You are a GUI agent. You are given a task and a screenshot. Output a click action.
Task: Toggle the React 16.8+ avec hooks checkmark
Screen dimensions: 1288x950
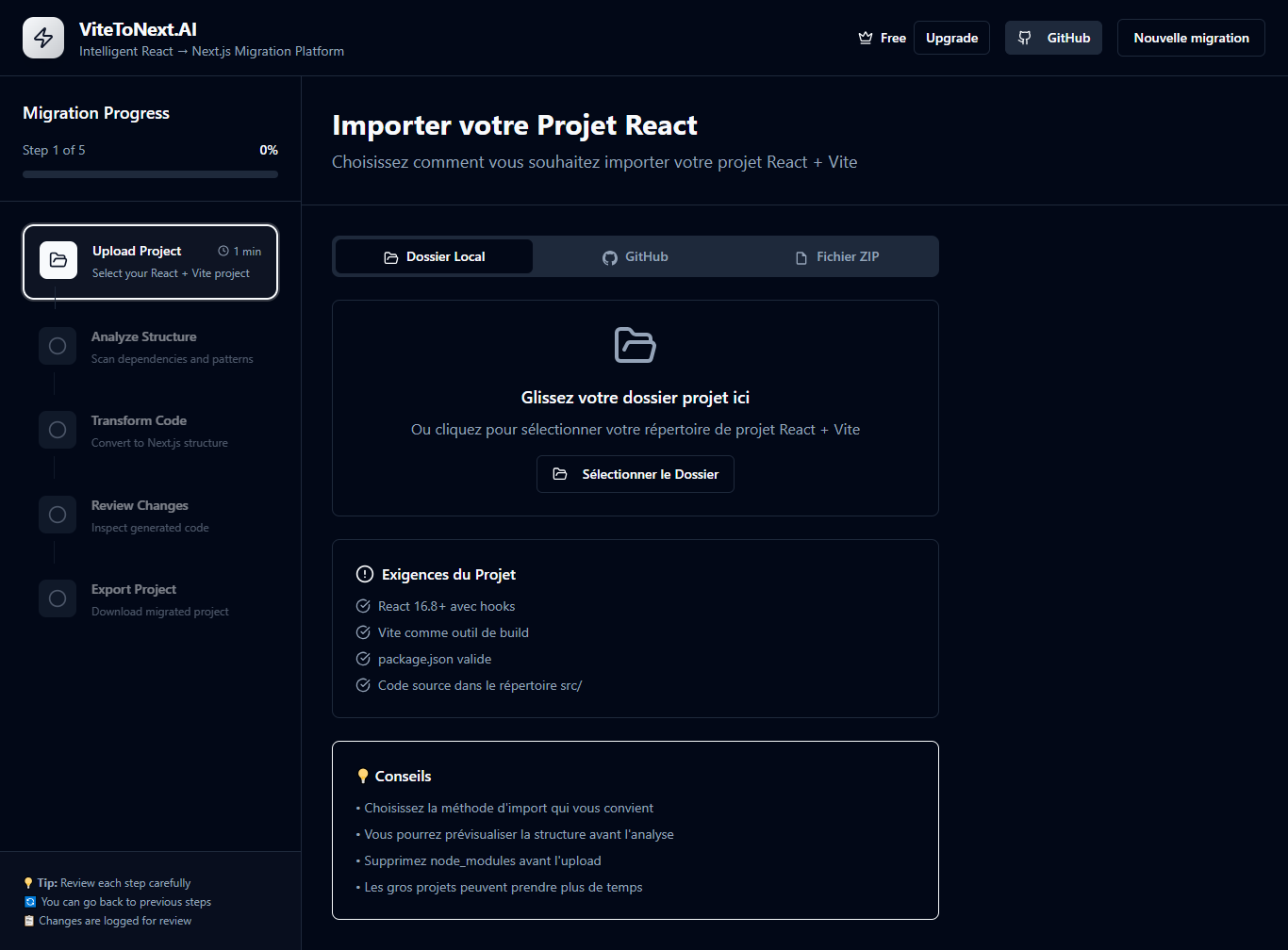363,606
